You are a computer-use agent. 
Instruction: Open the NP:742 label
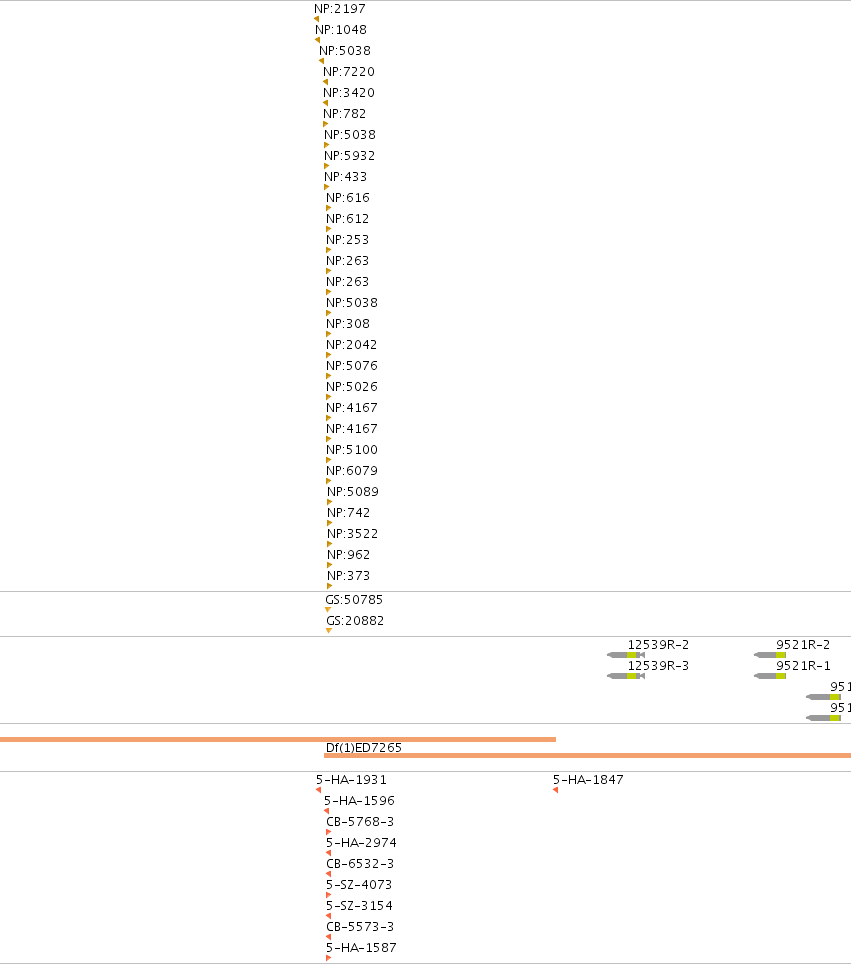coord(349,512)
